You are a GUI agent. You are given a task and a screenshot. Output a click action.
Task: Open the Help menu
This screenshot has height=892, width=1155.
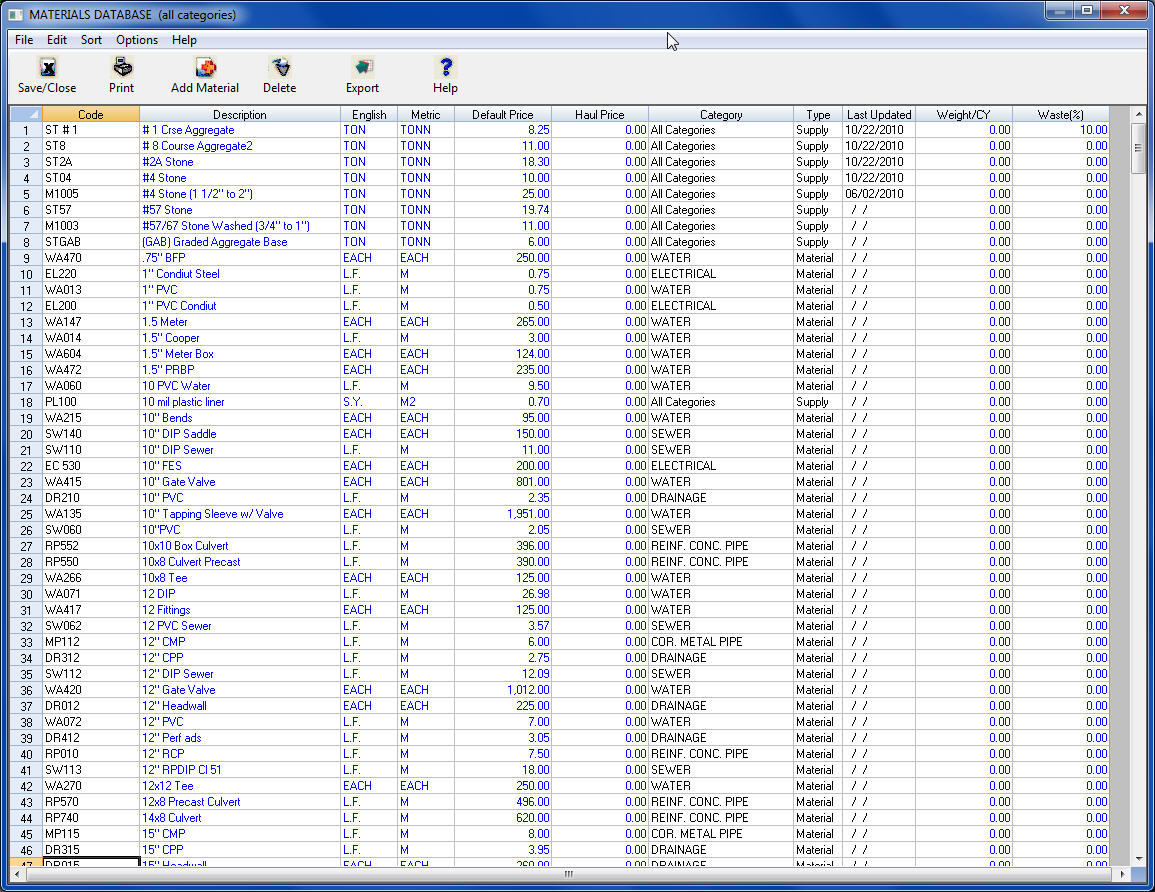pos(184,40)
